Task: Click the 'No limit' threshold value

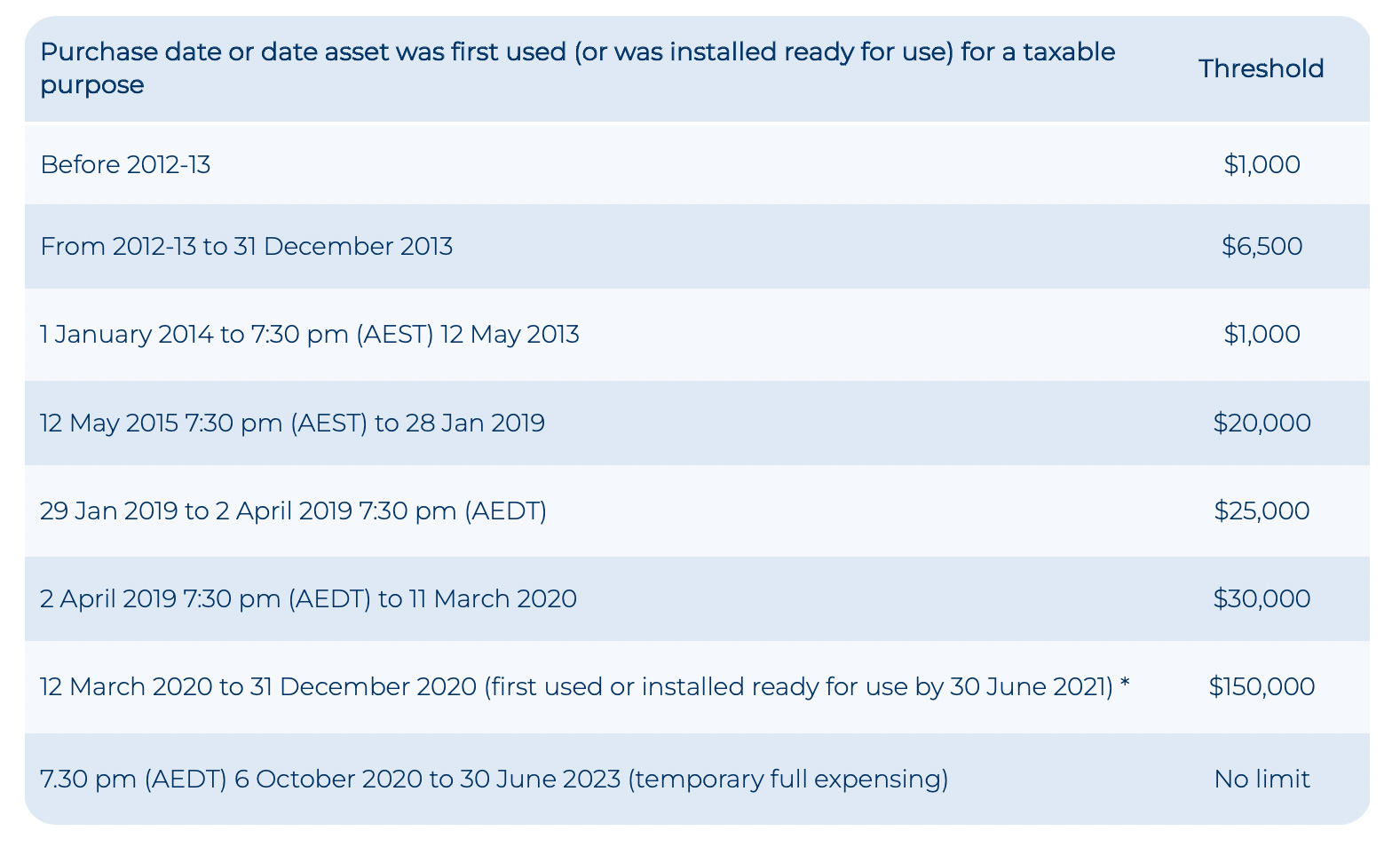Action: click(1261, 780)
